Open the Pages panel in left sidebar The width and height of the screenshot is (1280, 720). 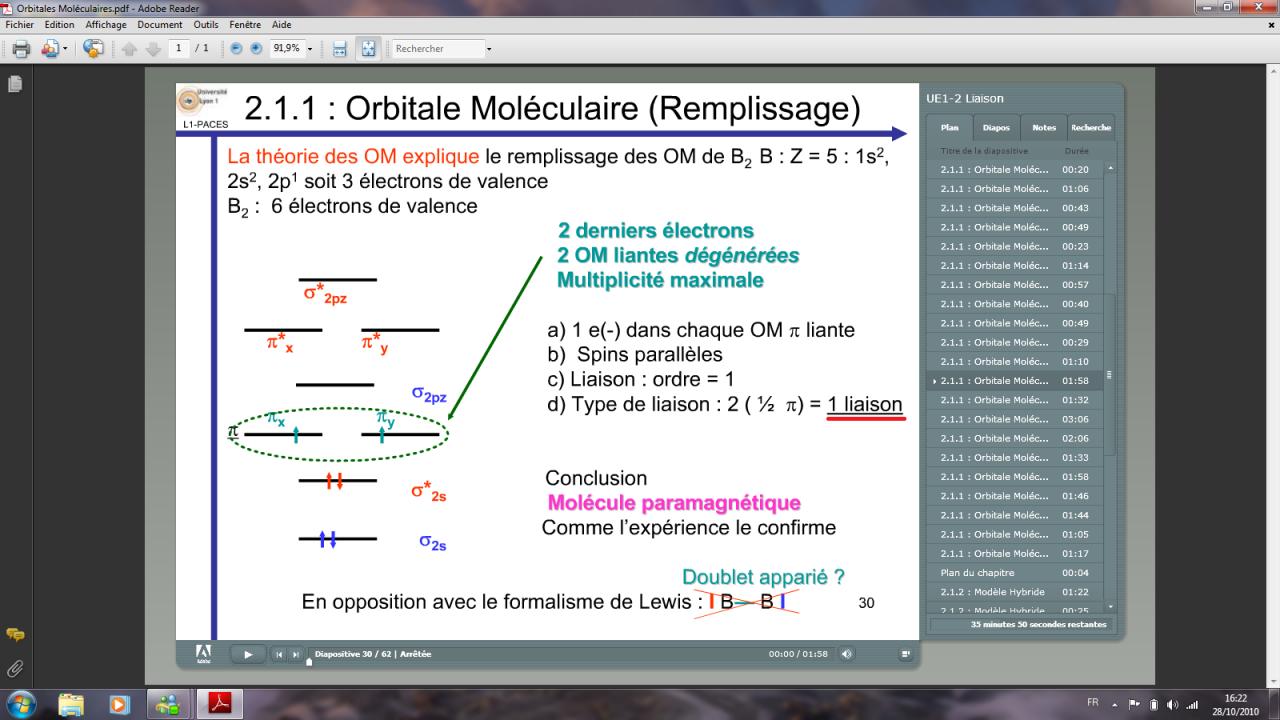point(15,84)
